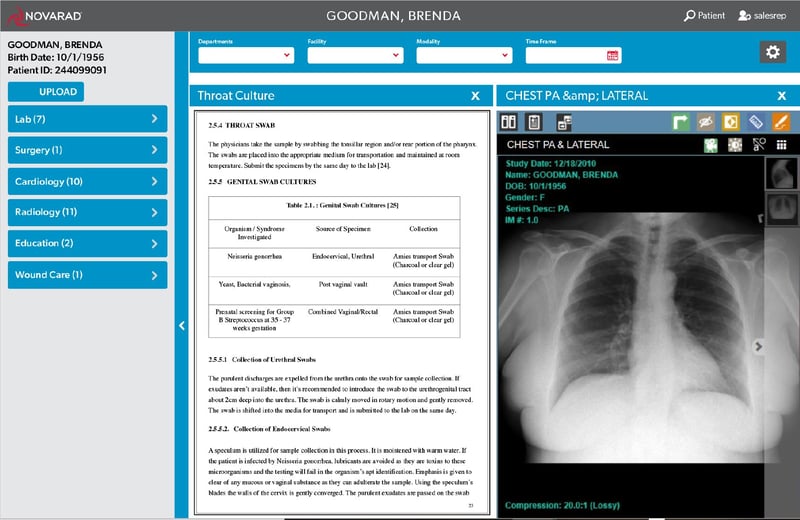Toggle the crossed-eye hide annotations icon
Image resolution: width=800 pixels, height=520 pixels.
(x=706, y=122)
